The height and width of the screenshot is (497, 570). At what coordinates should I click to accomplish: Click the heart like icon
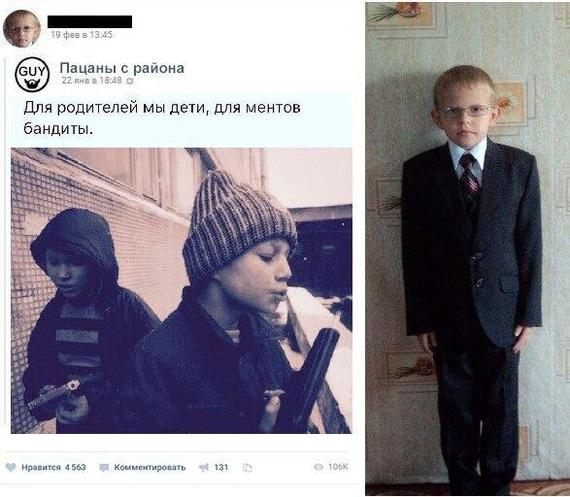(x=11, y=467)
